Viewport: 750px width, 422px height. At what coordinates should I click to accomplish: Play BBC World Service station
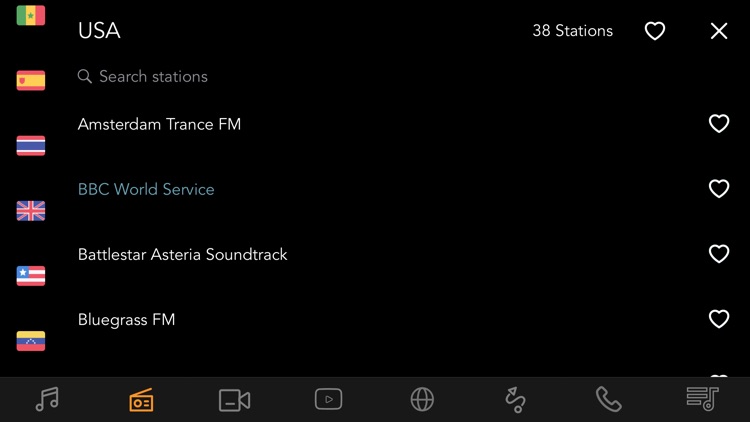tap(146, 189)
